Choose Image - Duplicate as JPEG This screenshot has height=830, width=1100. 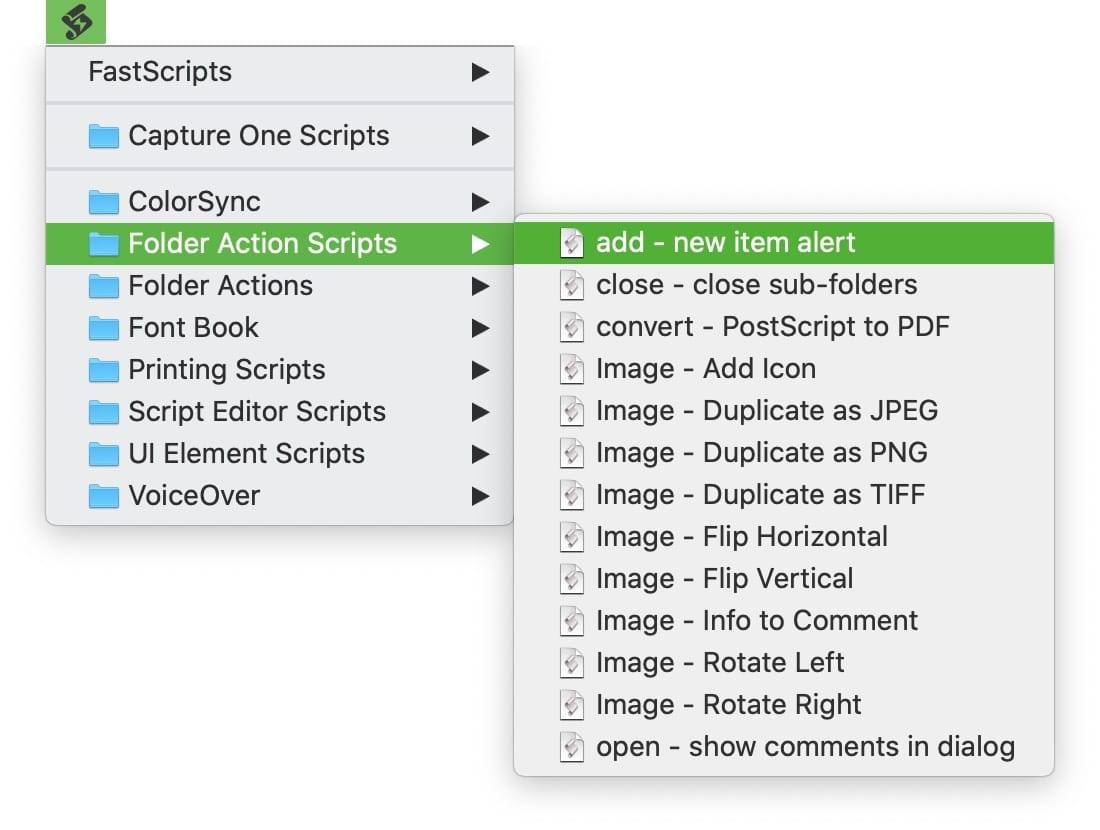pos(766,411)
